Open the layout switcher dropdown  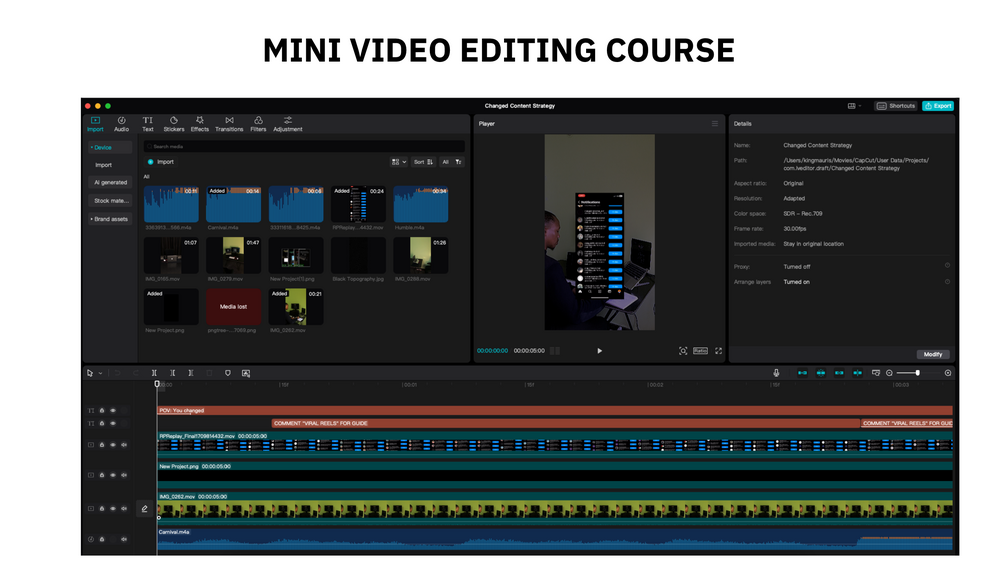click(x=854, y=106)
